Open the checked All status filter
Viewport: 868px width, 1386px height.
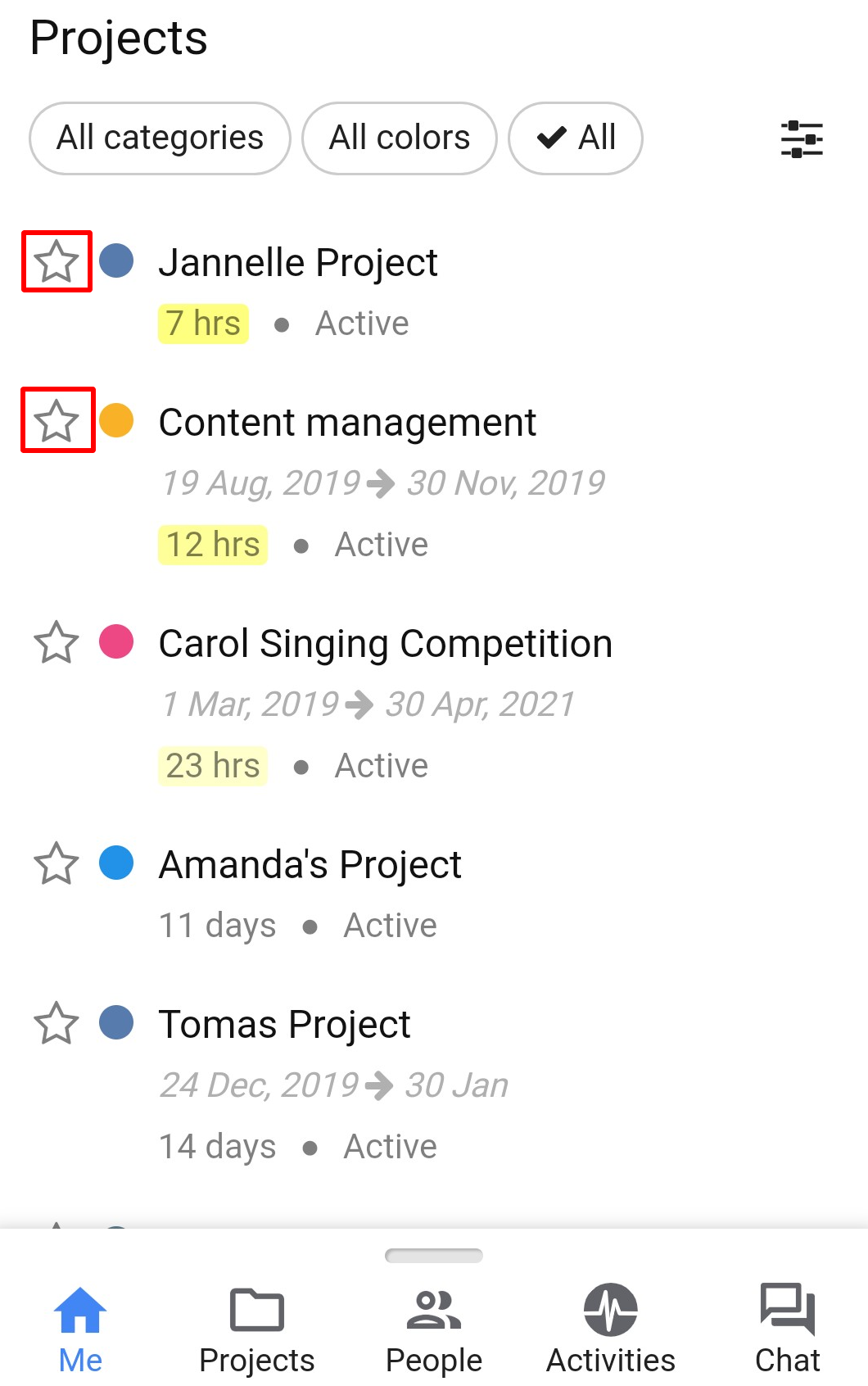(576, 138)
